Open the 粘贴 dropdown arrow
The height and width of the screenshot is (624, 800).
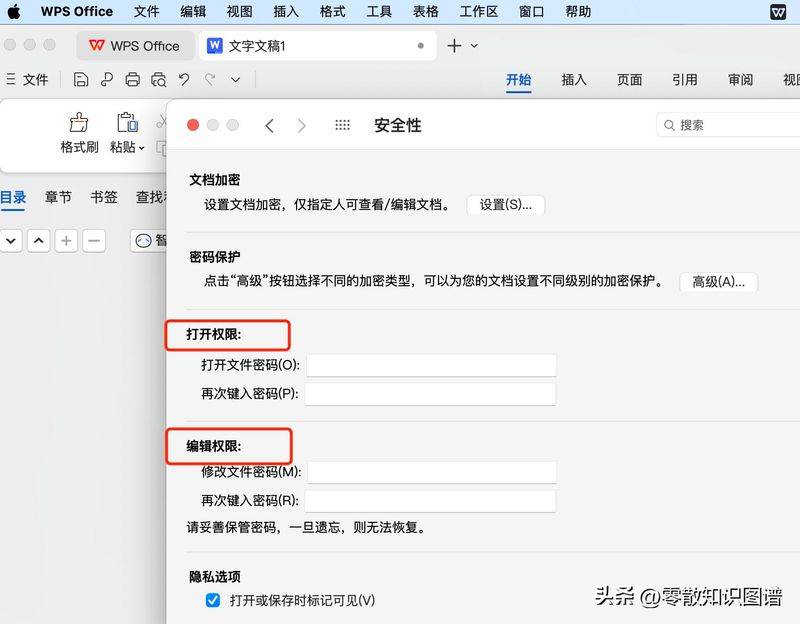(x=143, y=147)
